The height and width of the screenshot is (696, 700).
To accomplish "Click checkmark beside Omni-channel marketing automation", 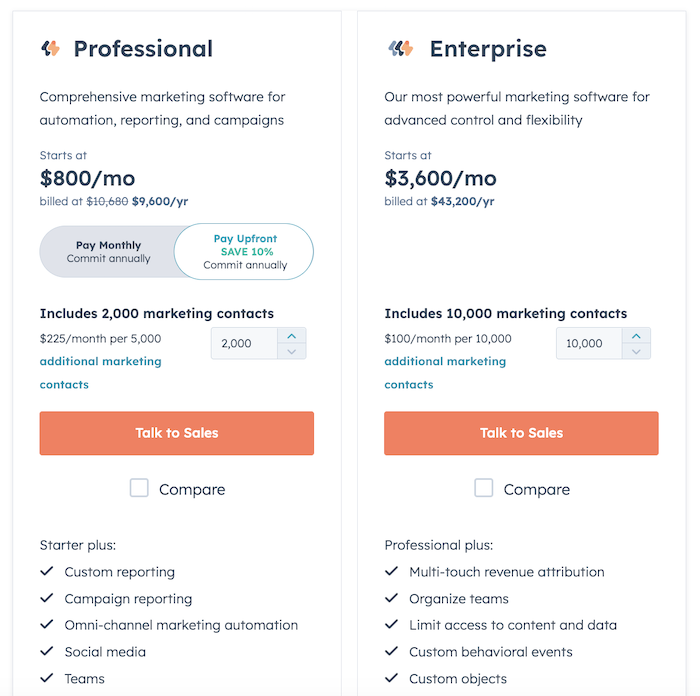I will (x=46, y=625).
